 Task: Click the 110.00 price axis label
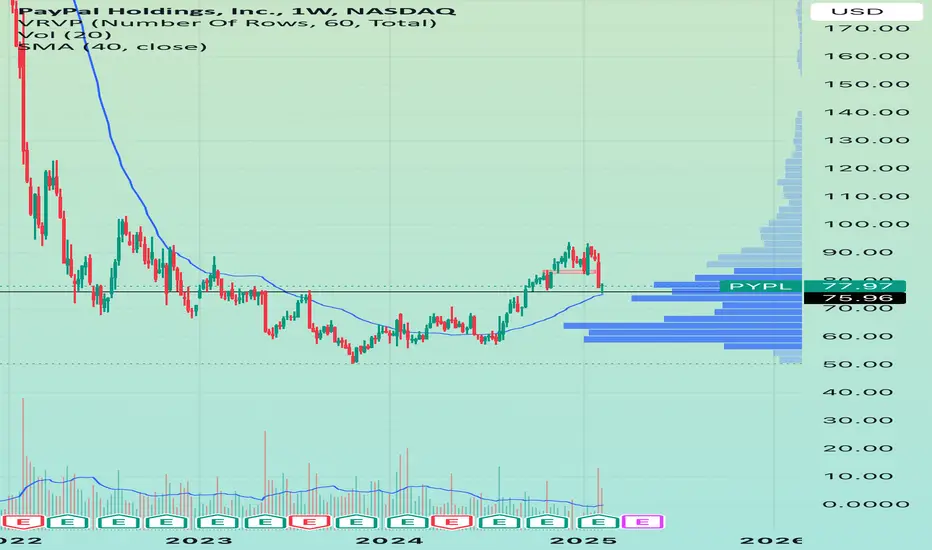click(x=867, y=196)
